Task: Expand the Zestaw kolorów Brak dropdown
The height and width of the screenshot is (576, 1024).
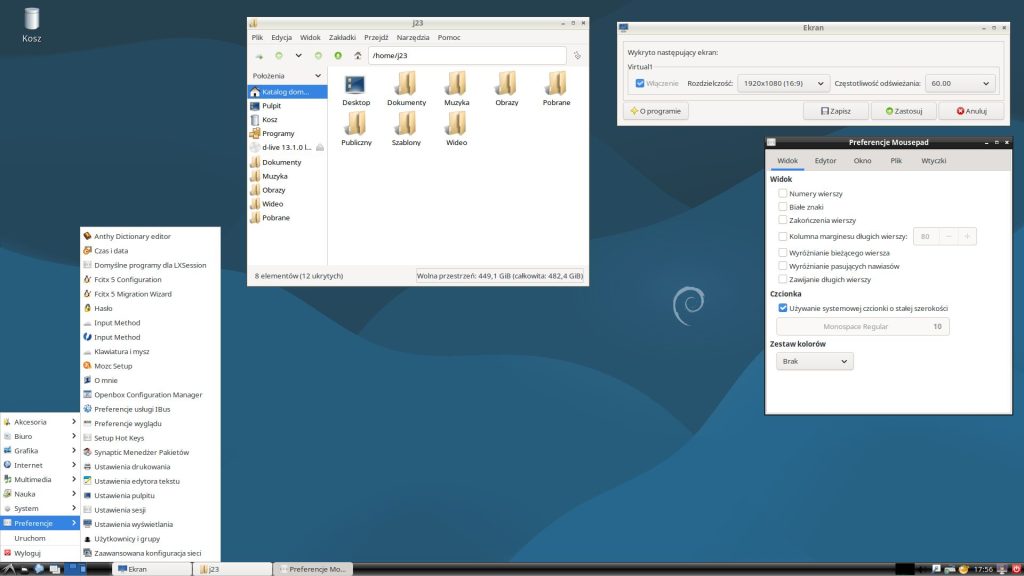Action: pyautogui.click(x=815, y=361)
